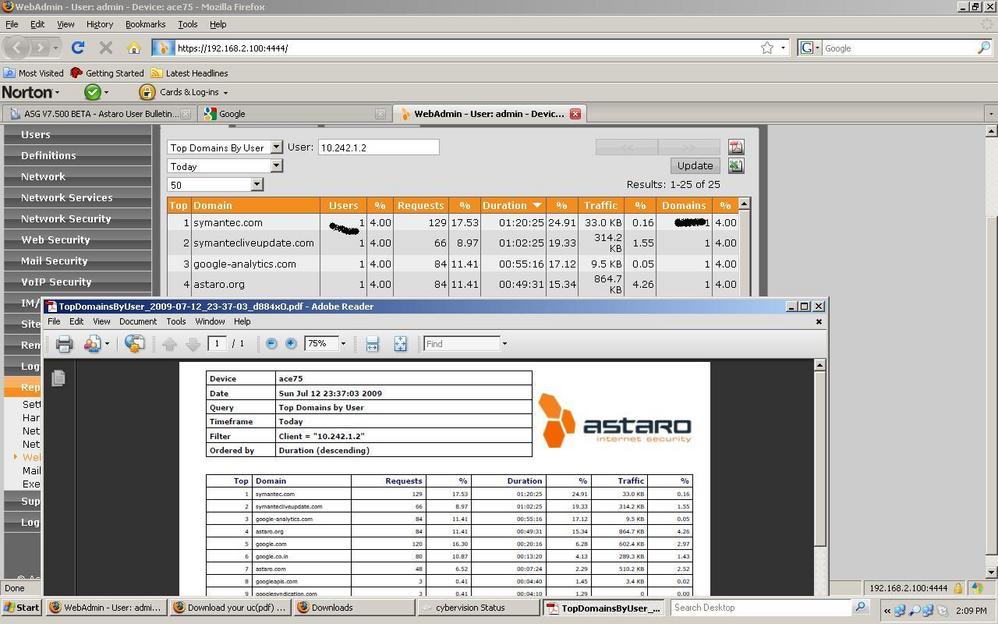Zoom in the PDF with plus icon
The width and height of the screenshot is (998, 624).
291,344
